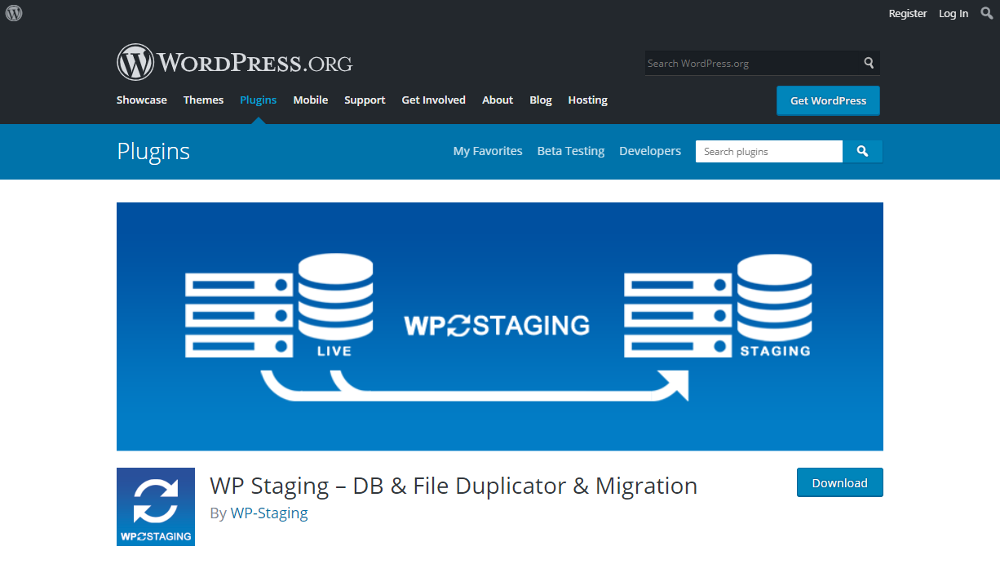The image size is (1000, 564).
Task: Click the WP Staging plugin icon
Action: (156, 507)
